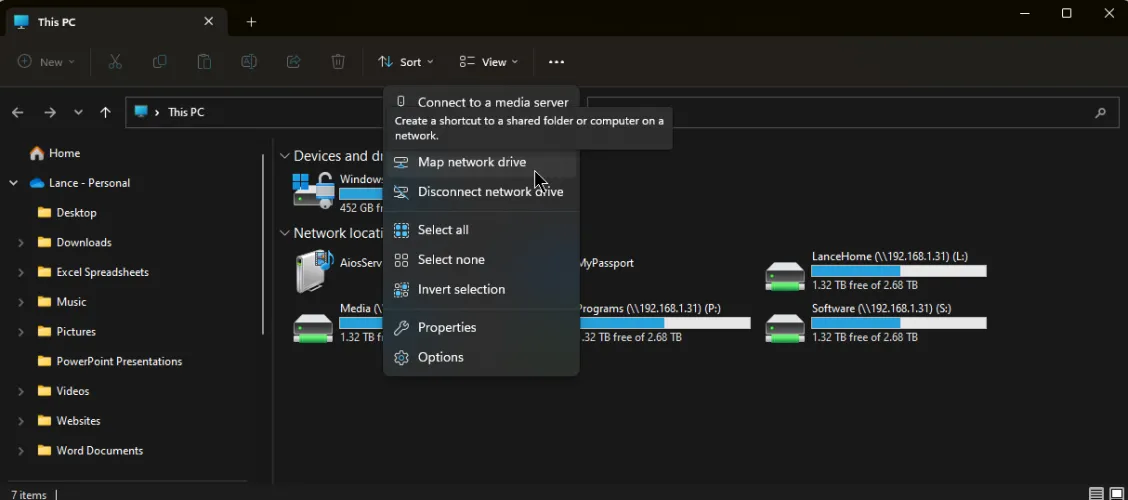
Task: Collapse the Lance - Personal OneDrive tree
Action: point(14,183)
